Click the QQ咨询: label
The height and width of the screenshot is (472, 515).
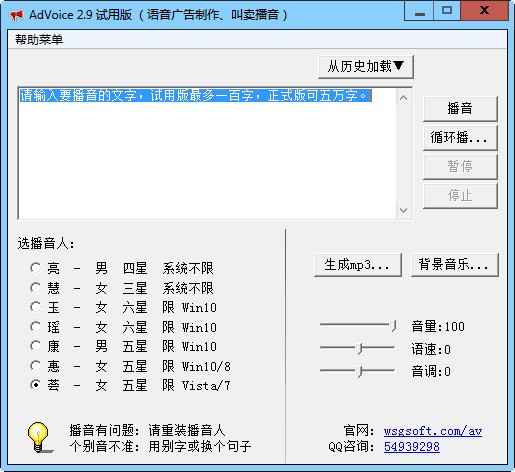[351, 446]
